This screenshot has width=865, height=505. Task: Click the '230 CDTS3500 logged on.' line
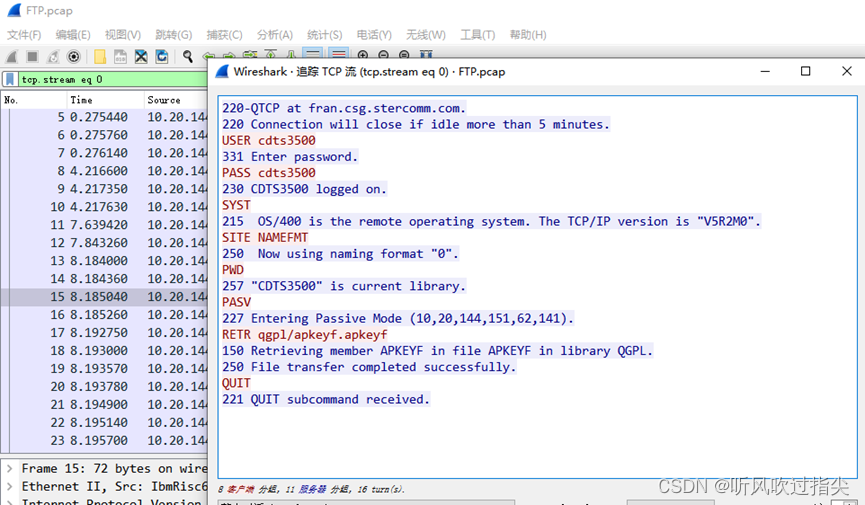305,189
